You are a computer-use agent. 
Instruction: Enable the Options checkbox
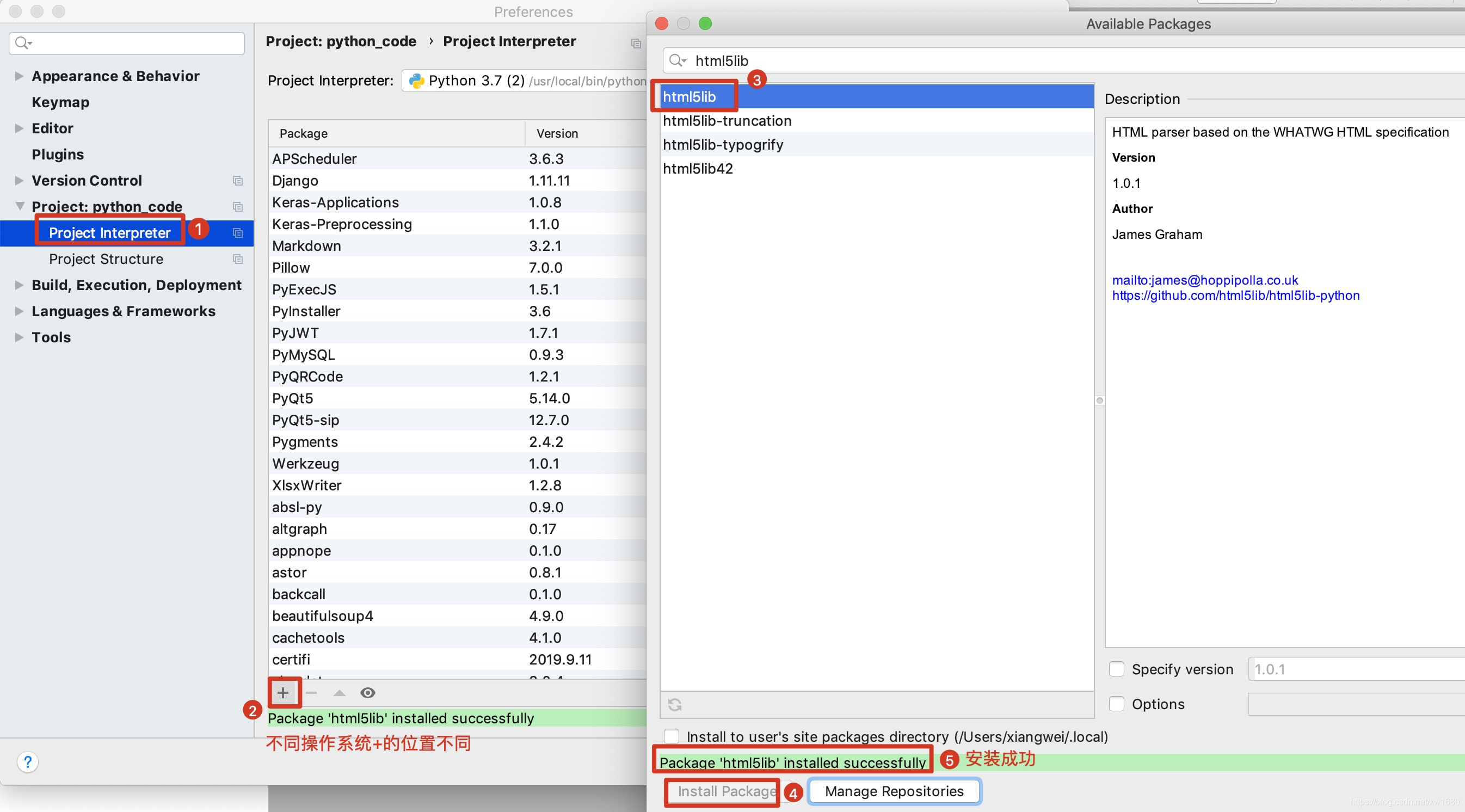pos(1116,703)
